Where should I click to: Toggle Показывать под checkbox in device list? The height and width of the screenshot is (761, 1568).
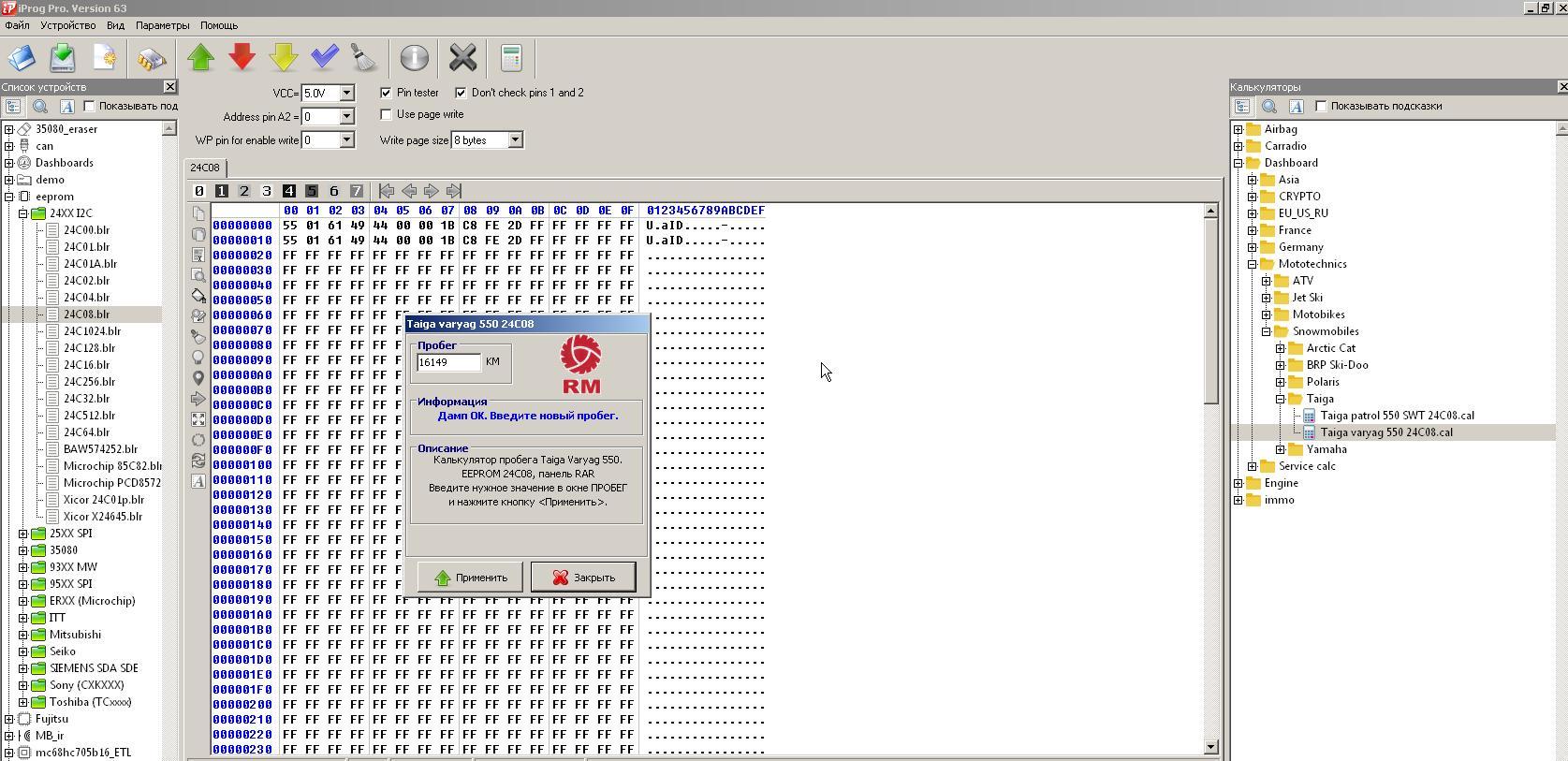pyautogui.click(x=90, y=106)
